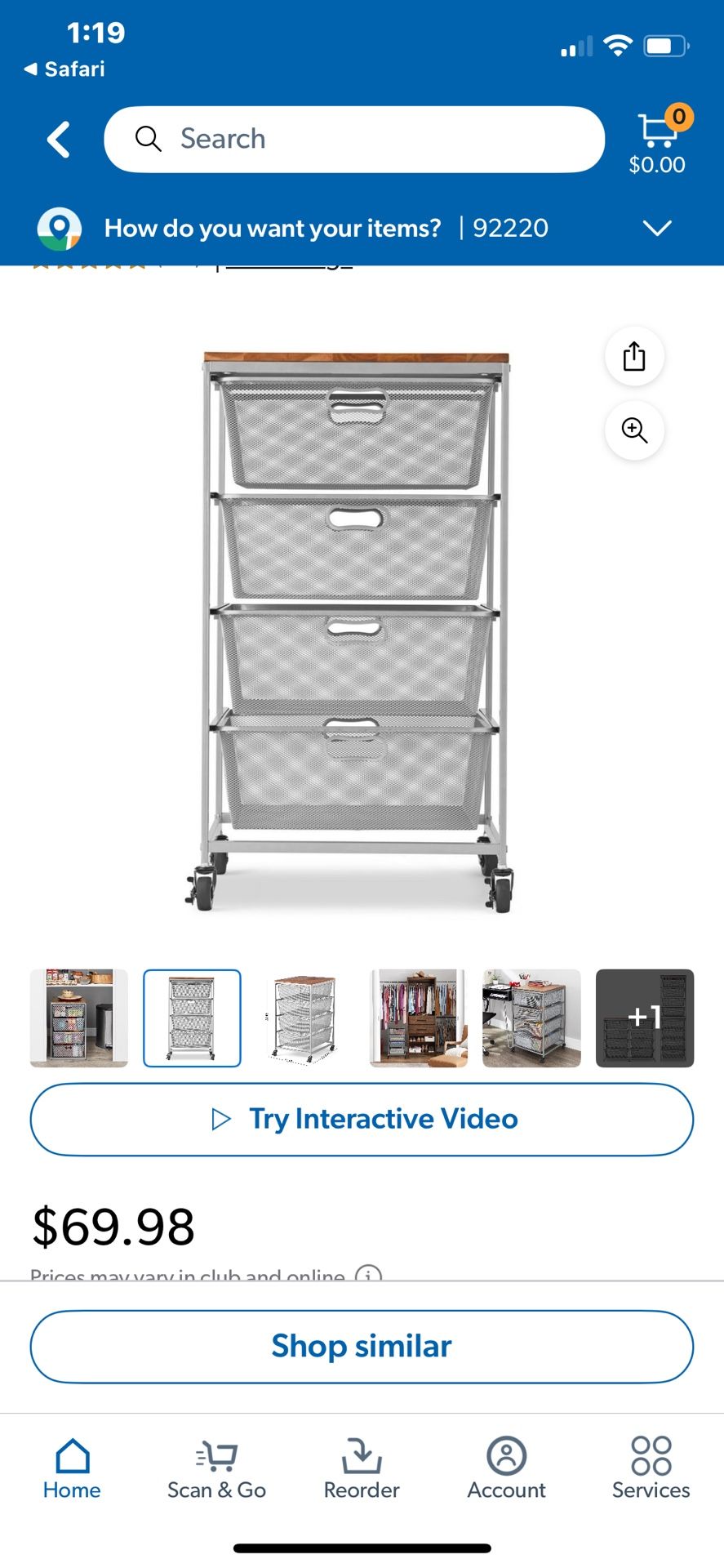Return to Safari via back link
Image resolution: width=724 pixels, height=1568 pixels.
[64, 69]
